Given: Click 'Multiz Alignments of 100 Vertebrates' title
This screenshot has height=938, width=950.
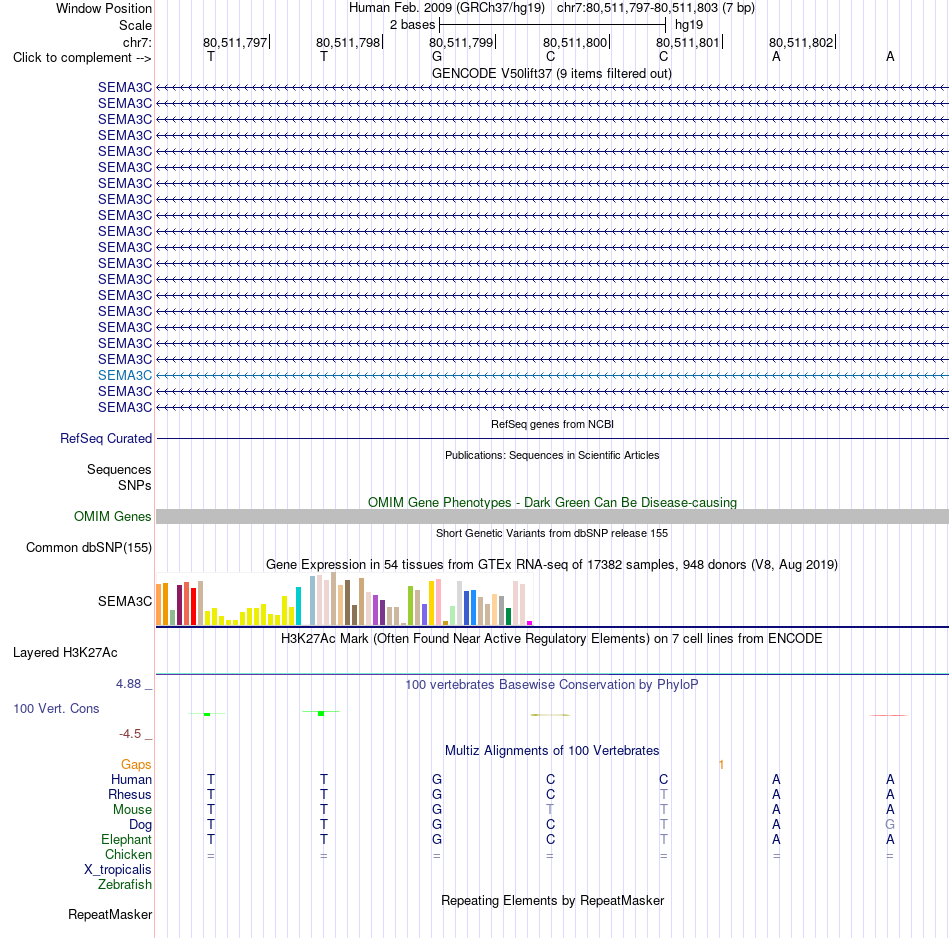Looking at the screenshot, I should (x=552, y=751).
